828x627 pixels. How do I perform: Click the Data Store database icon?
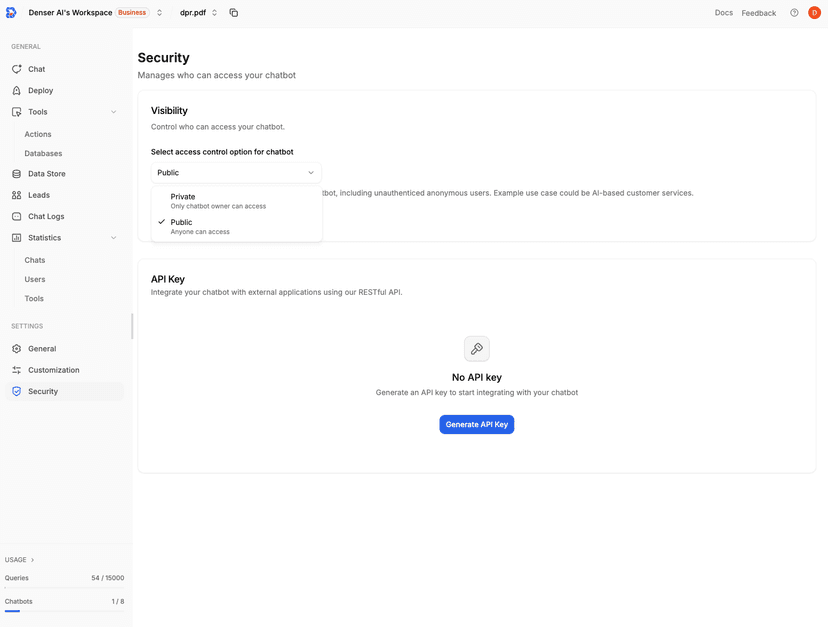[16, 173]
